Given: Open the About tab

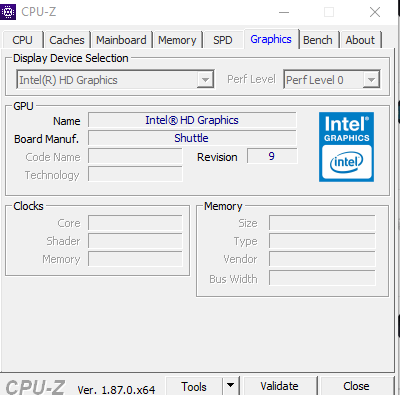Looking at the screenshot, I should coord(360,40).
